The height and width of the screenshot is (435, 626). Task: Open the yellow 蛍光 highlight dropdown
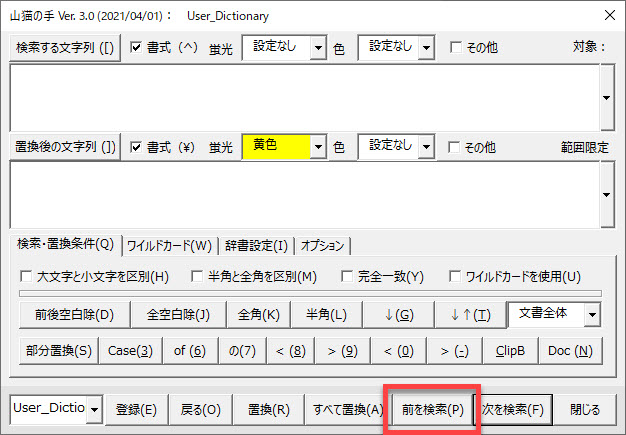point(318,146)
